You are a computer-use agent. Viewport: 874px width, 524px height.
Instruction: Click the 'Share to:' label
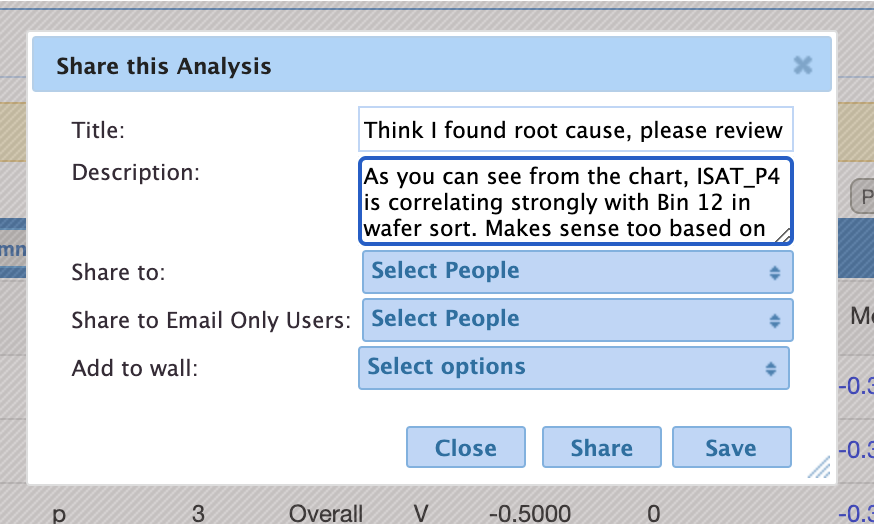tap(119, 272)
